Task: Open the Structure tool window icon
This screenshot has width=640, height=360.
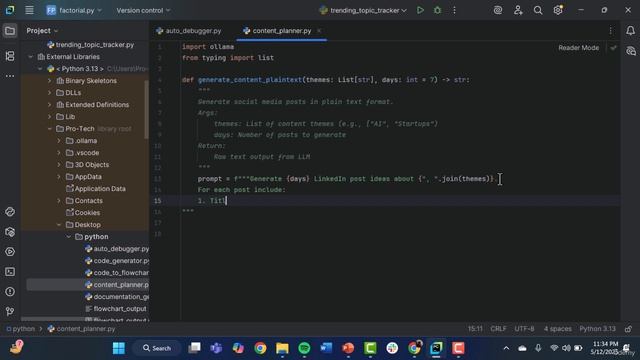Action: pyautogui.click(x=10, y=56)
